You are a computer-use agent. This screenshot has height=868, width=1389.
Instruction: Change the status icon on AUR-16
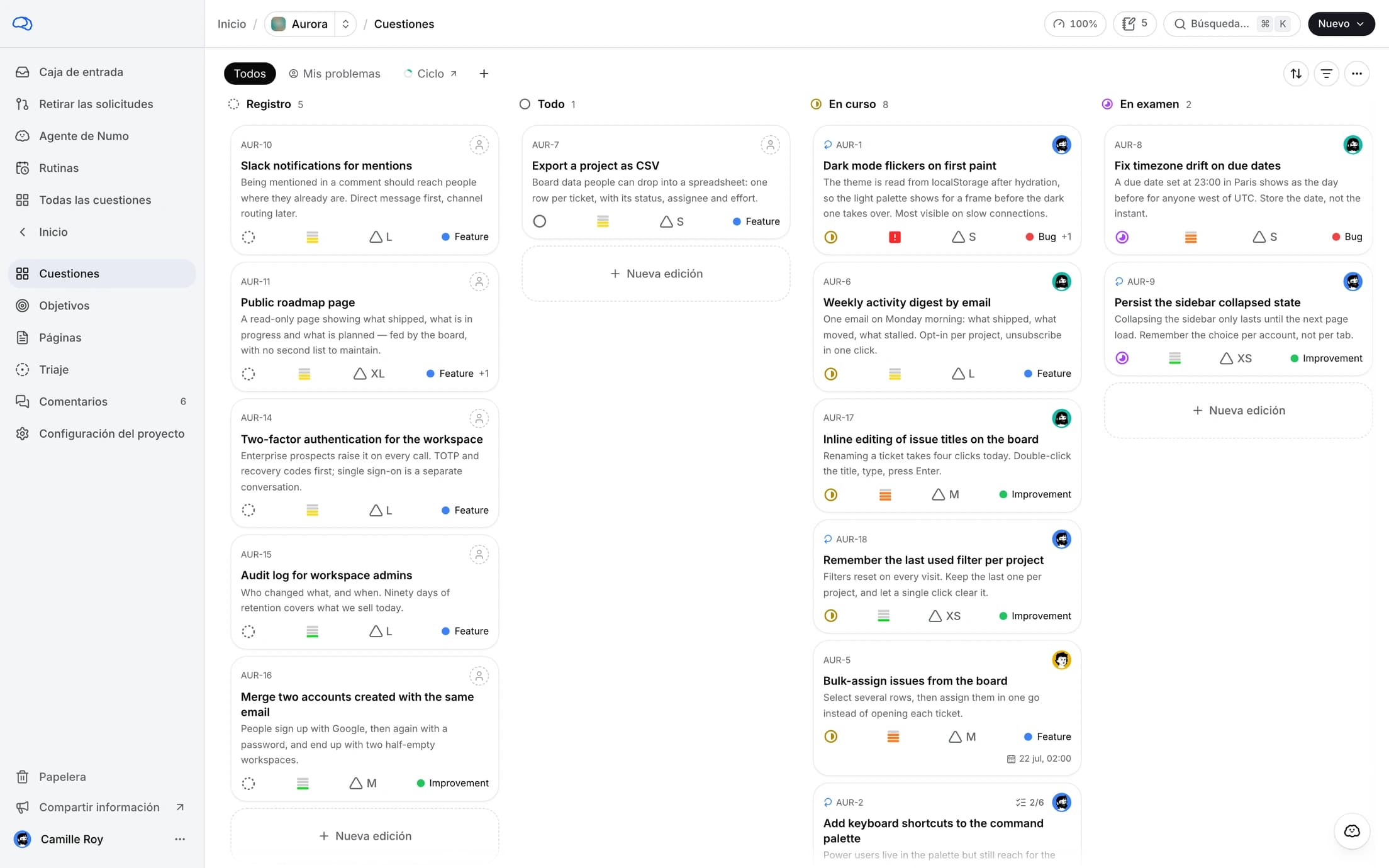[x=248, y=784]
